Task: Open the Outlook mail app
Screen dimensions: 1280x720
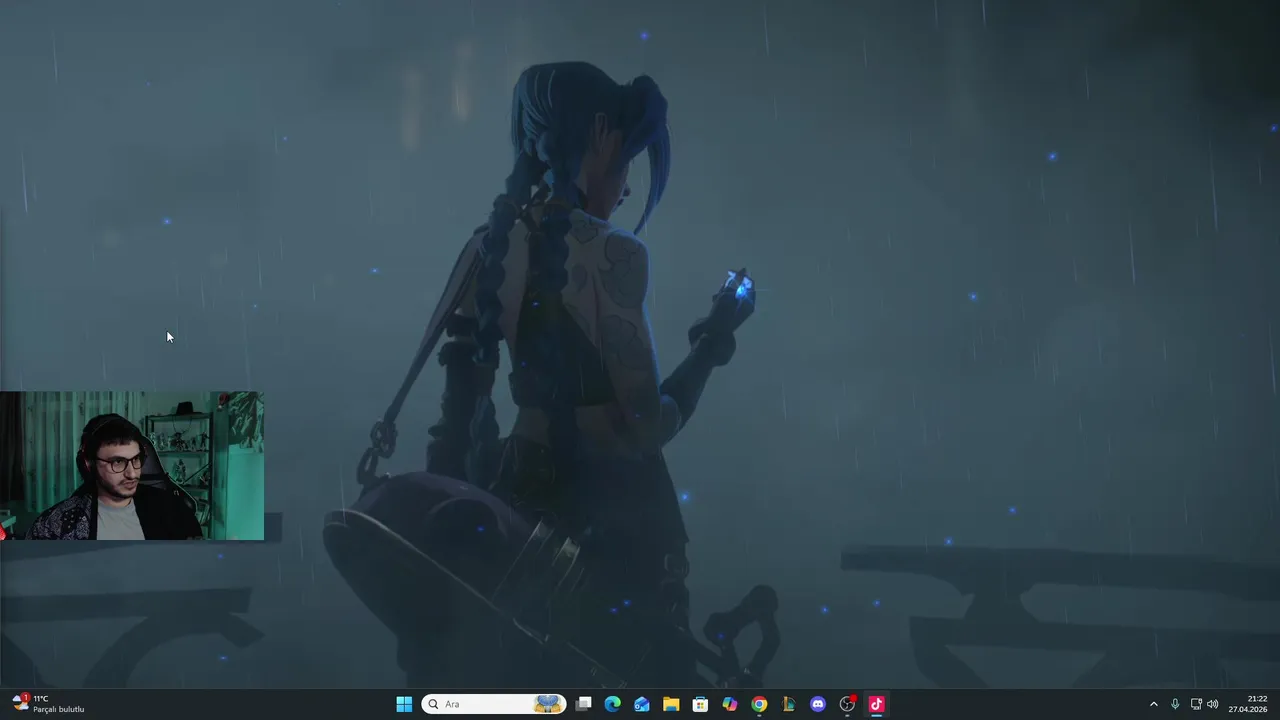Action: pyautogui.click(x=642, y=704)
